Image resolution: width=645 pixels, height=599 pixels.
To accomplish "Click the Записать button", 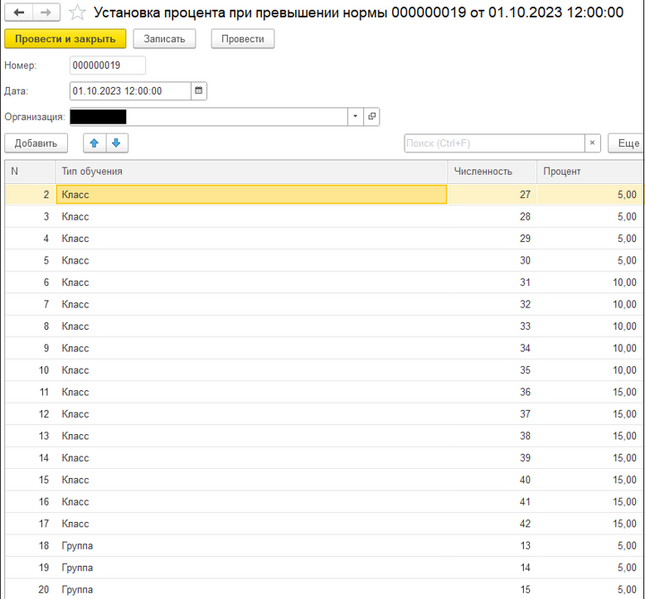I will click(x=165, y=39).
